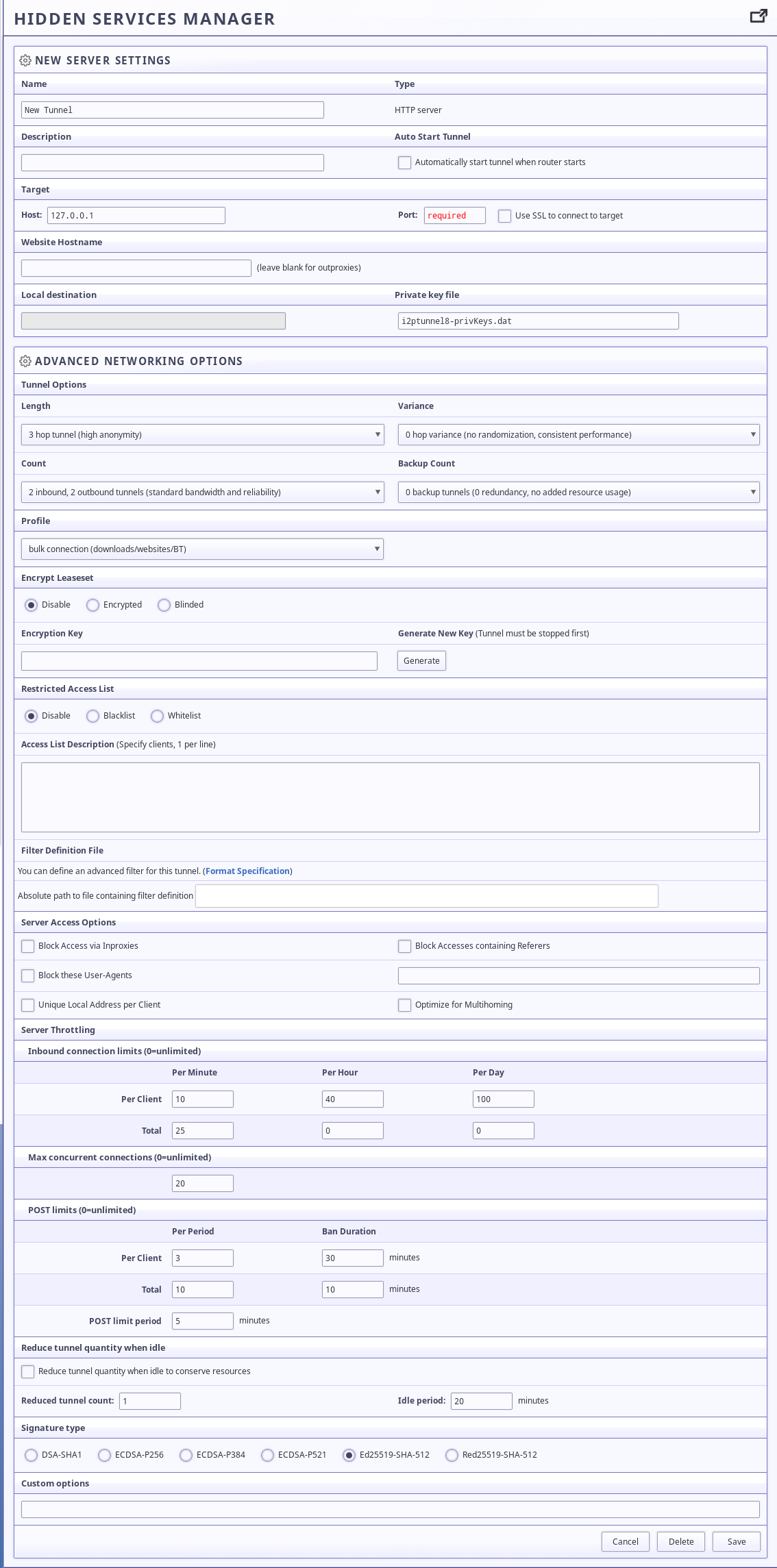Enable automatically start tunnel when router starts
This screenshot has height=1568, width=777.
point(404,162)
